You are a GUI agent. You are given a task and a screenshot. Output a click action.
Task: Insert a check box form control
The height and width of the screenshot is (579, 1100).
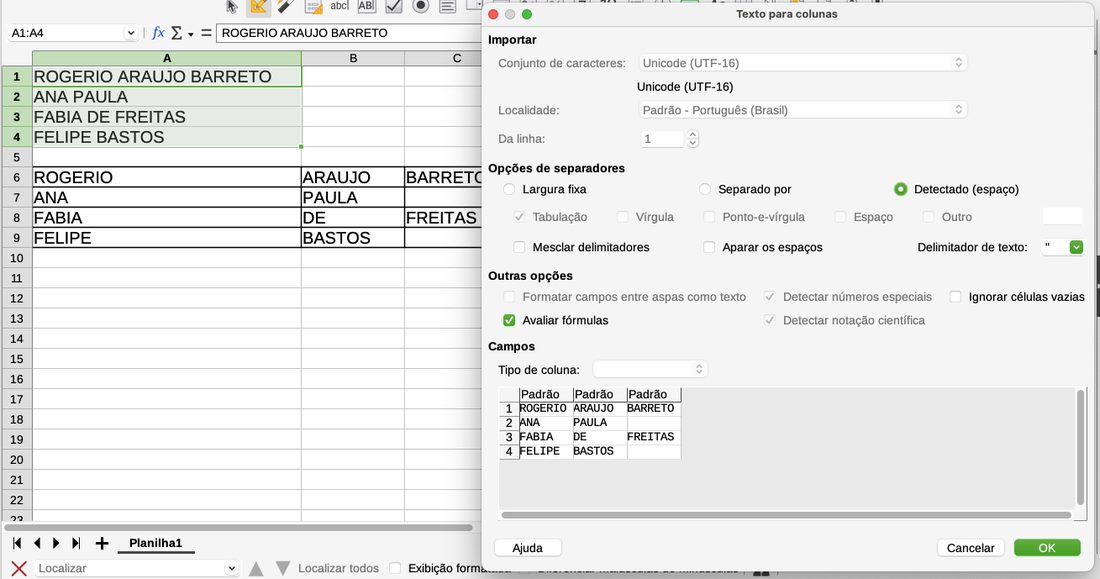[394, 6]
